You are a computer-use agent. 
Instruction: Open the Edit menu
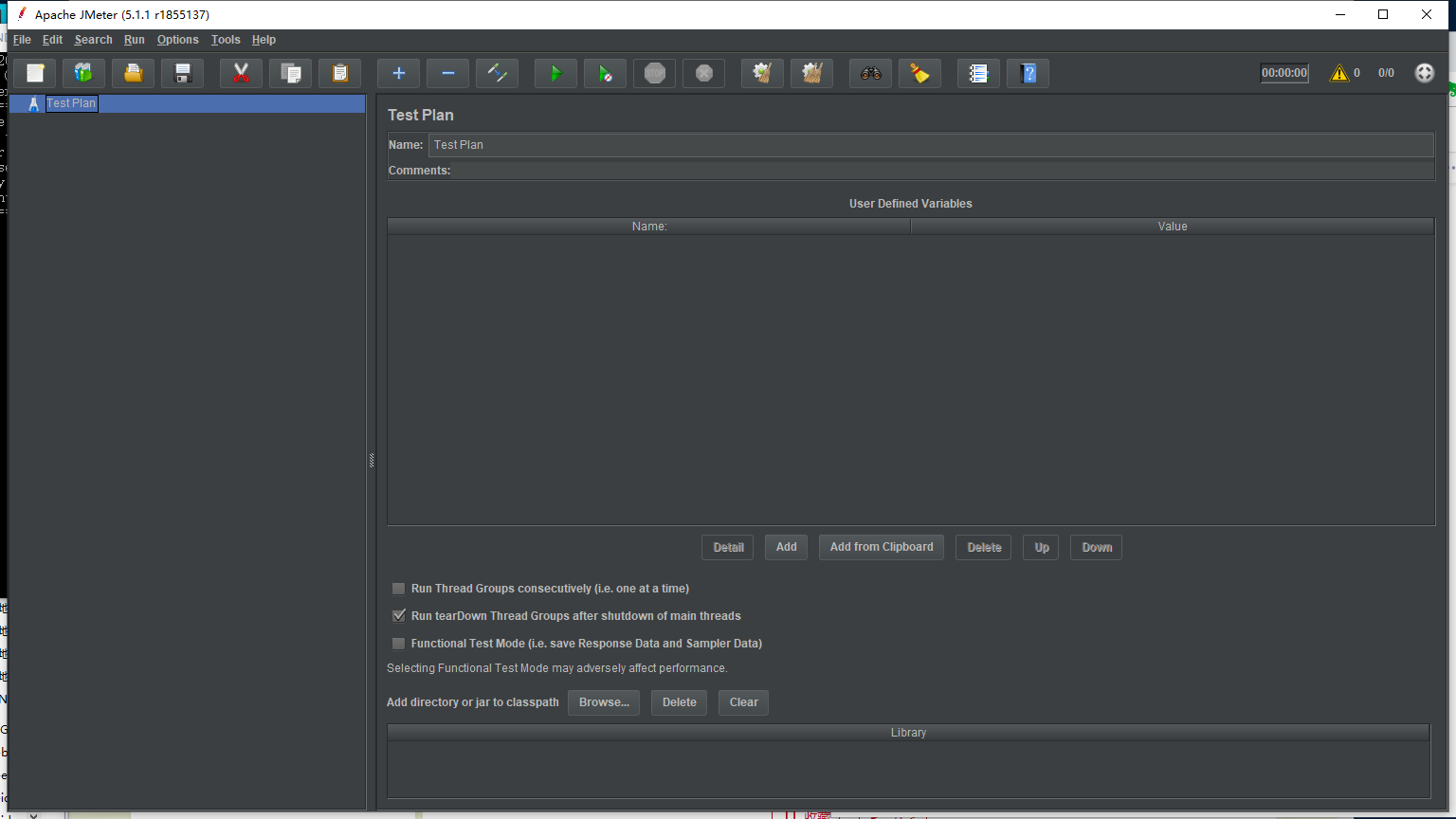[52, 40]
